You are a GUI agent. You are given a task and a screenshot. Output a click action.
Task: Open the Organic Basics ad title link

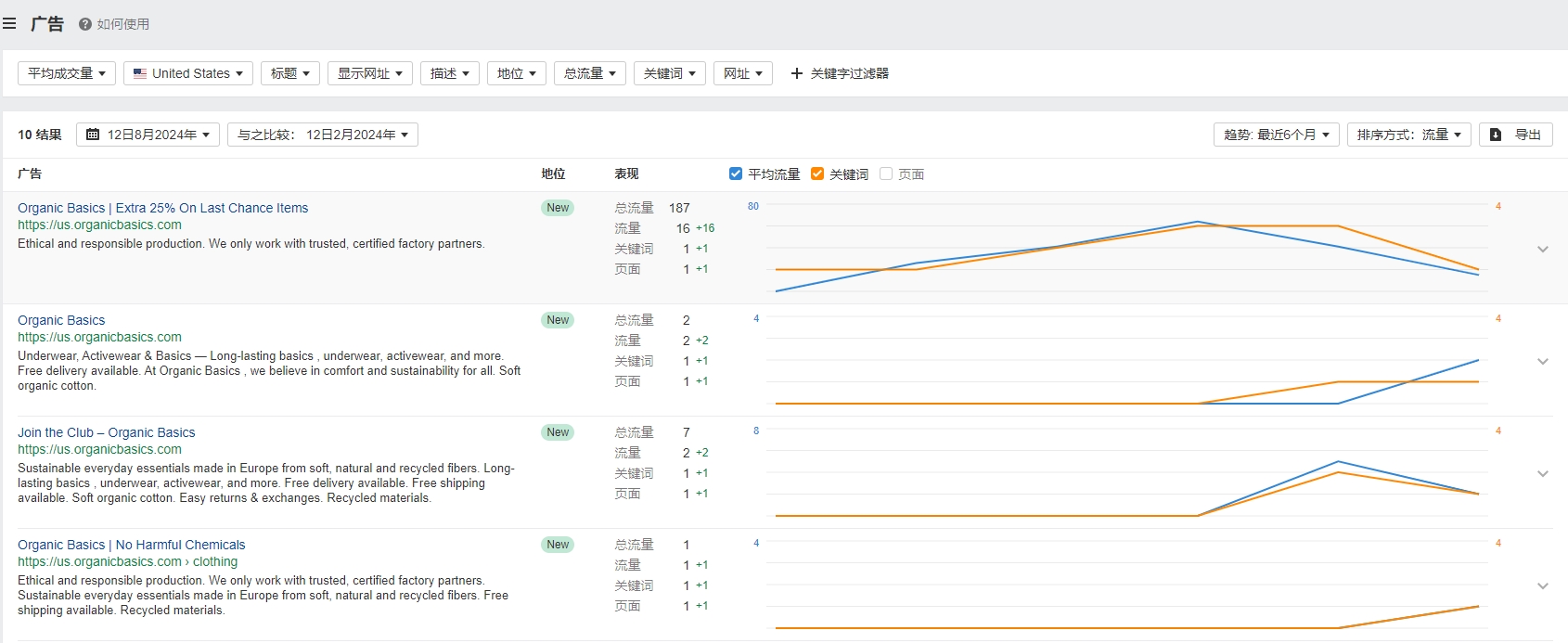coord(61,320)
